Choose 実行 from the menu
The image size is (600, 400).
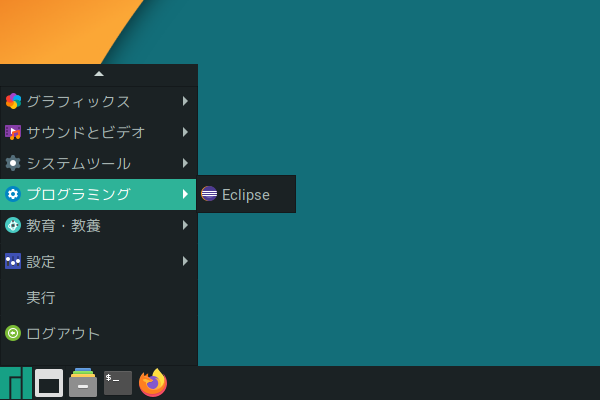tap(98, 297)
